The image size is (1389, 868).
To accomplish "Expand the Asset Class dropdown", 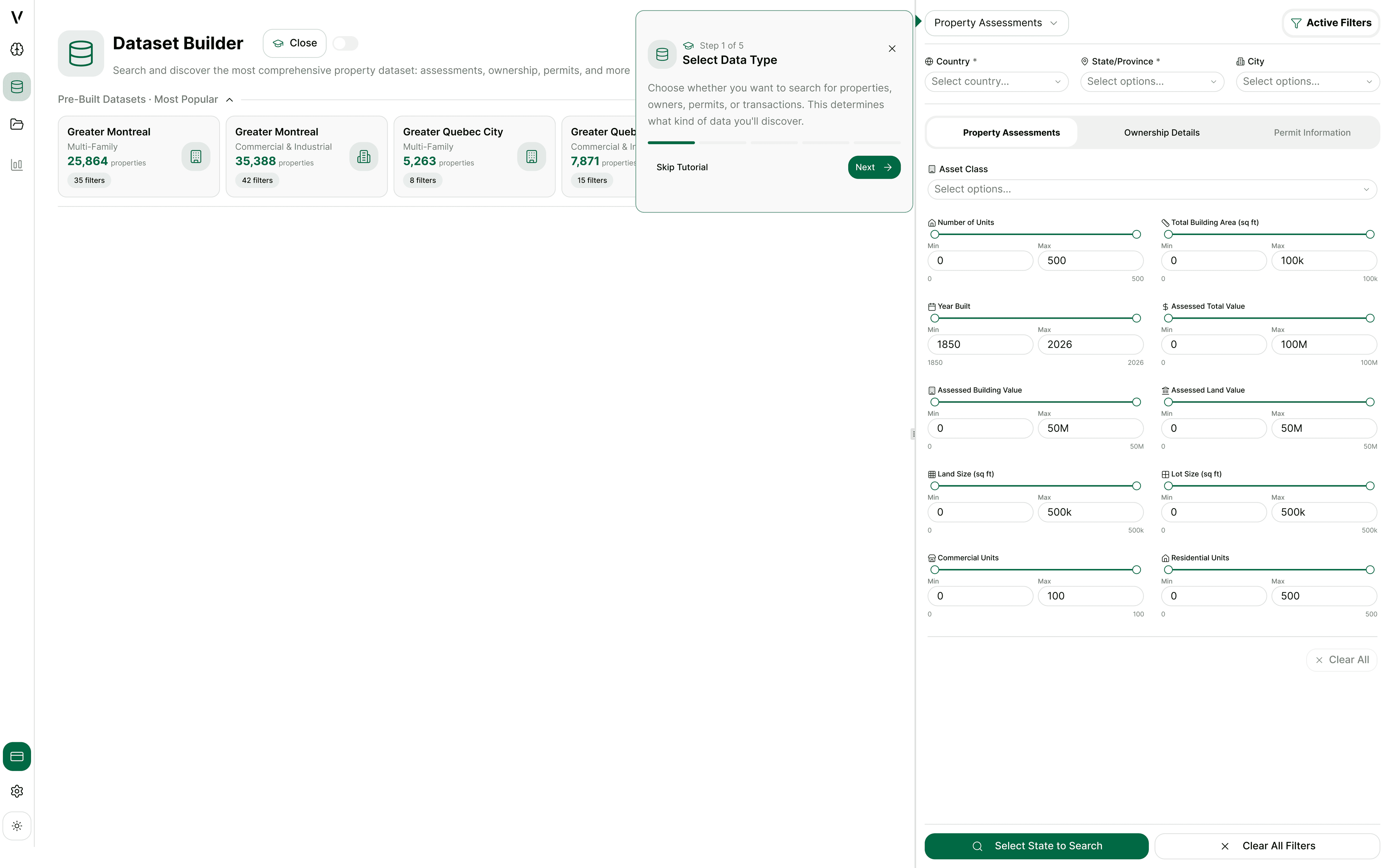I will point(1151,190).
